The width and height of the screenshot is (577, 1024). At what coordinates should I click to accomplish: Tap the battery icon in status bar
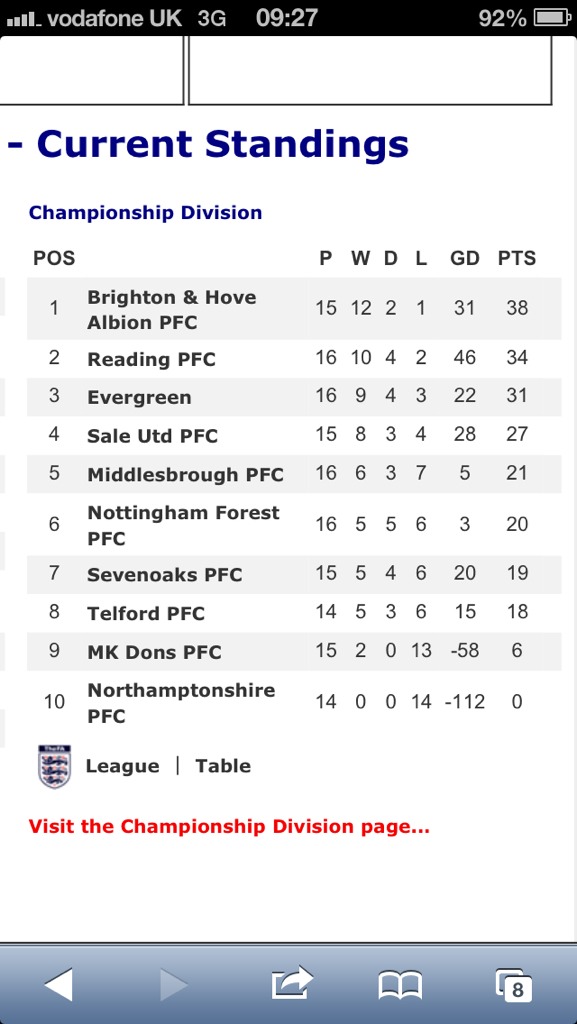(x=553, y=18)
